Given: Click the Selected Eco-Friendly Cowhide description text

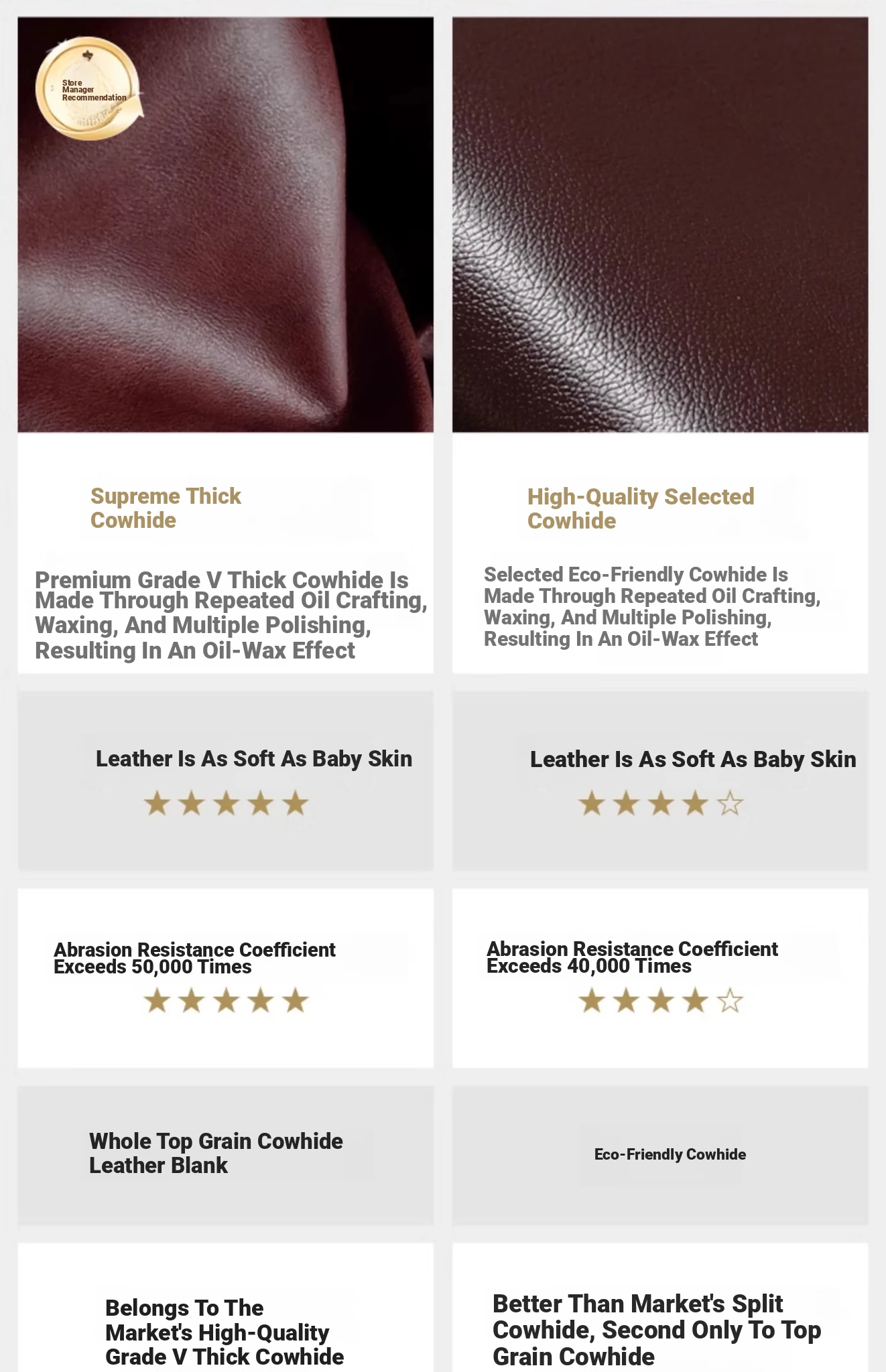Looking at the screenshot, I should [x=652, y=606].
